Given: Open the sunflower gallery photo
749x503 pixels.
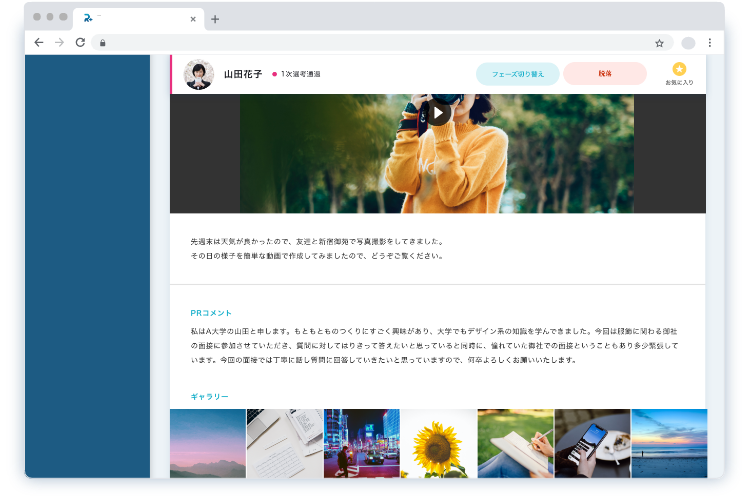Looking at the screenshot, I should [x=439, y=443].
